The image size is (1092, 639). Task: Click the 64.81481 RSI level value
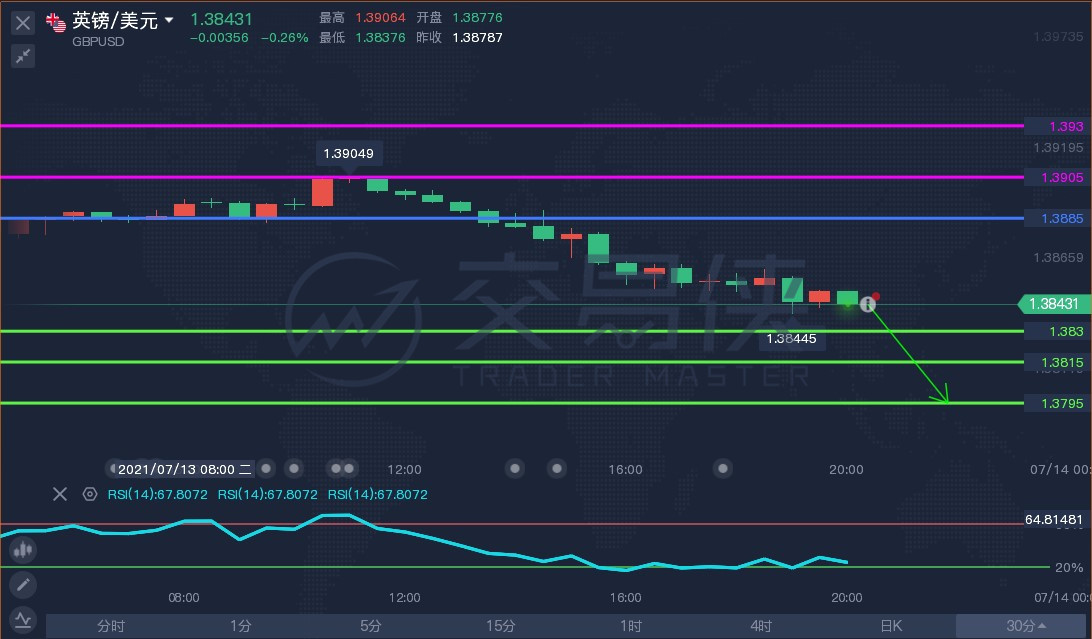point(1054,519)
